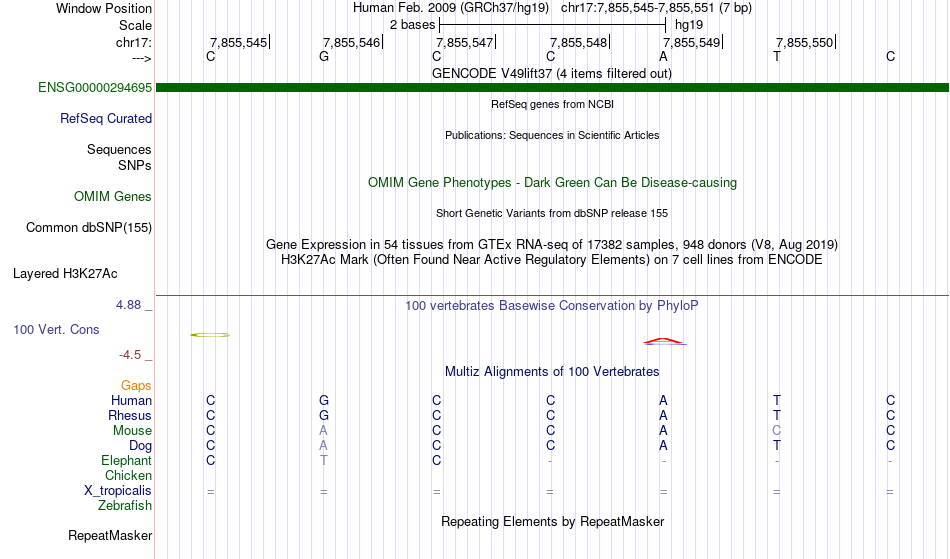Click the Human row G base
This screenshot has width=950, height=559.
(x=324, y=401)
